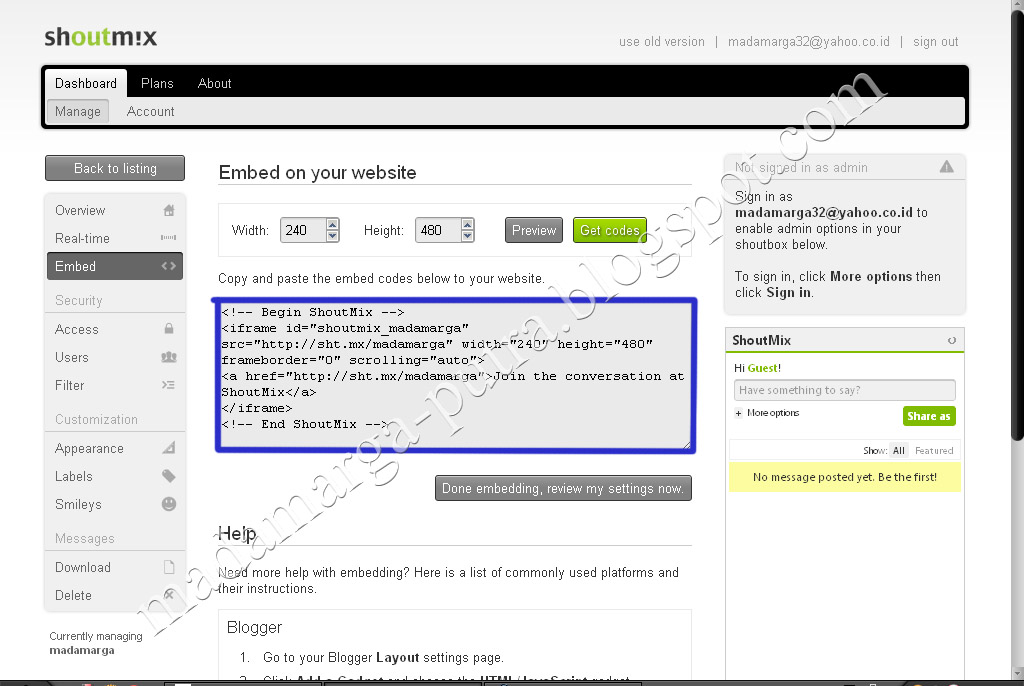Click inside the embed code text area
The height and width of the screenshot is (686, 1024).
tap(455, 375)
